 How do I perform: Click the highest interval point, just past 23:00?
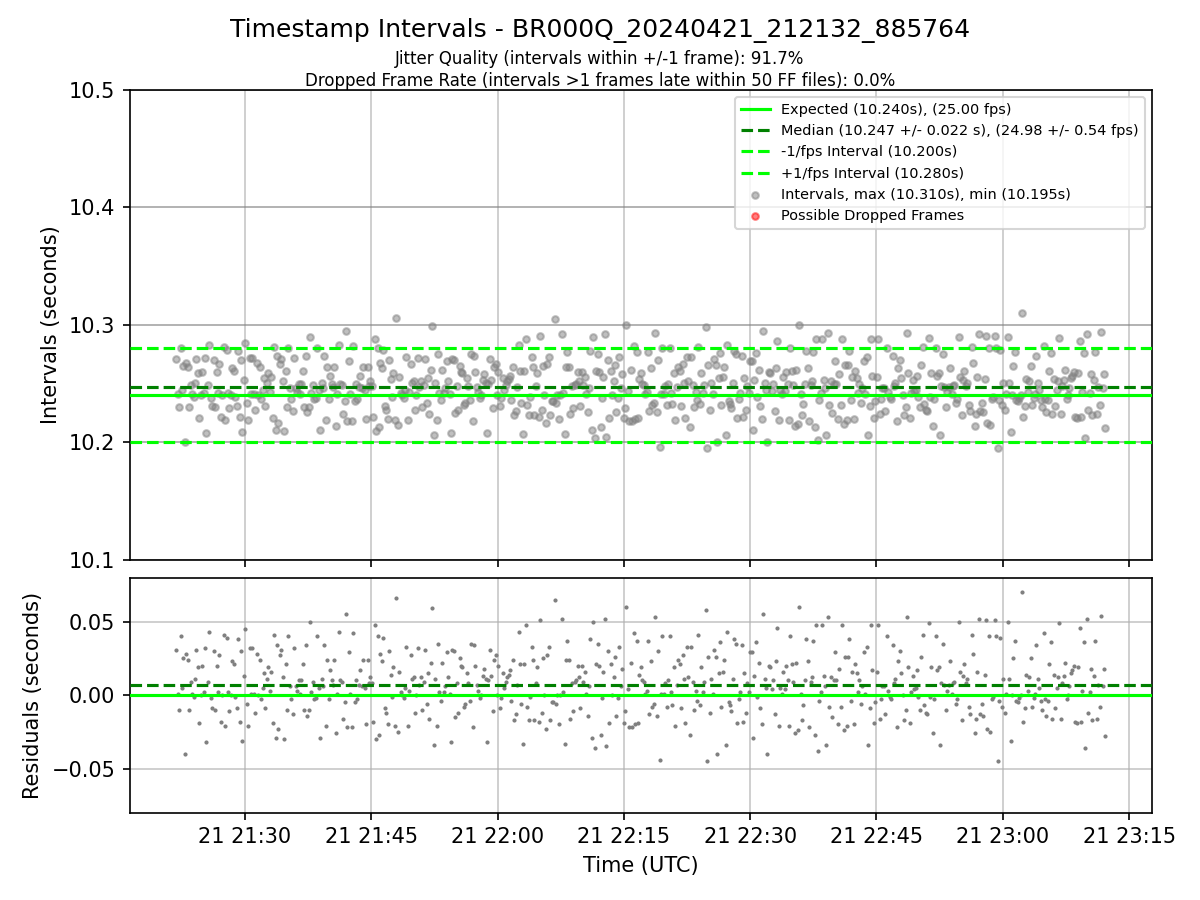1022,313
